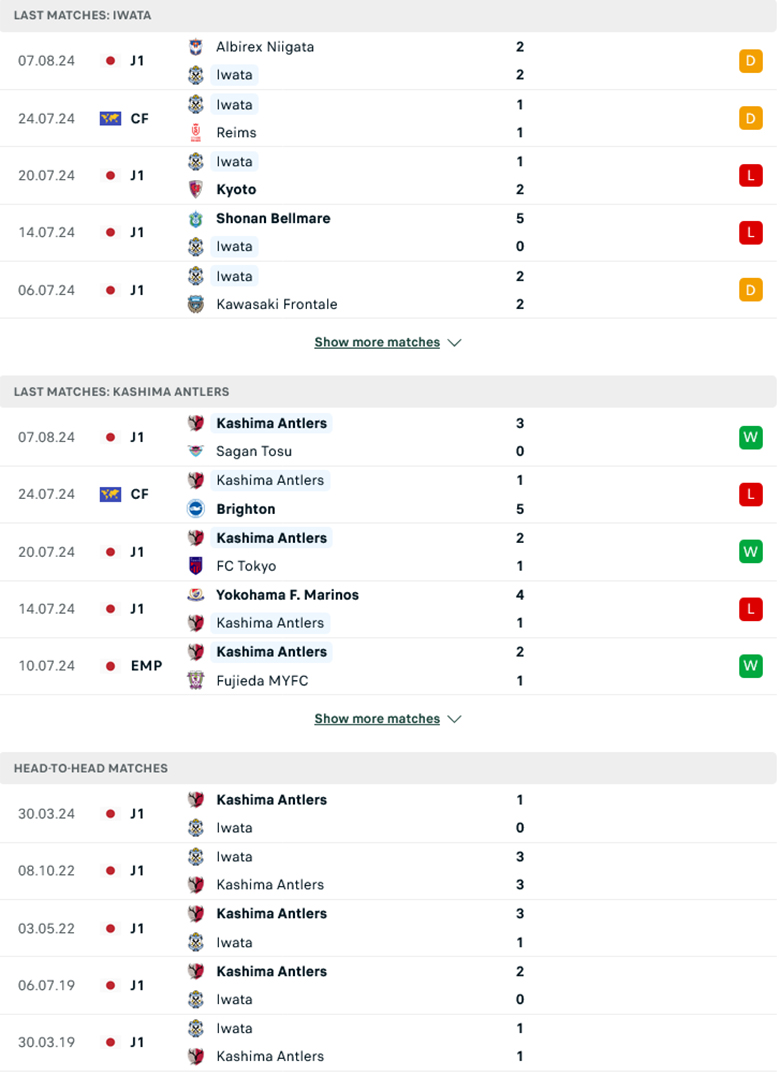The image size is (780, 1076).
Task: Click the Fujieda MYFC club logo
Action: (x=196, y=680)
